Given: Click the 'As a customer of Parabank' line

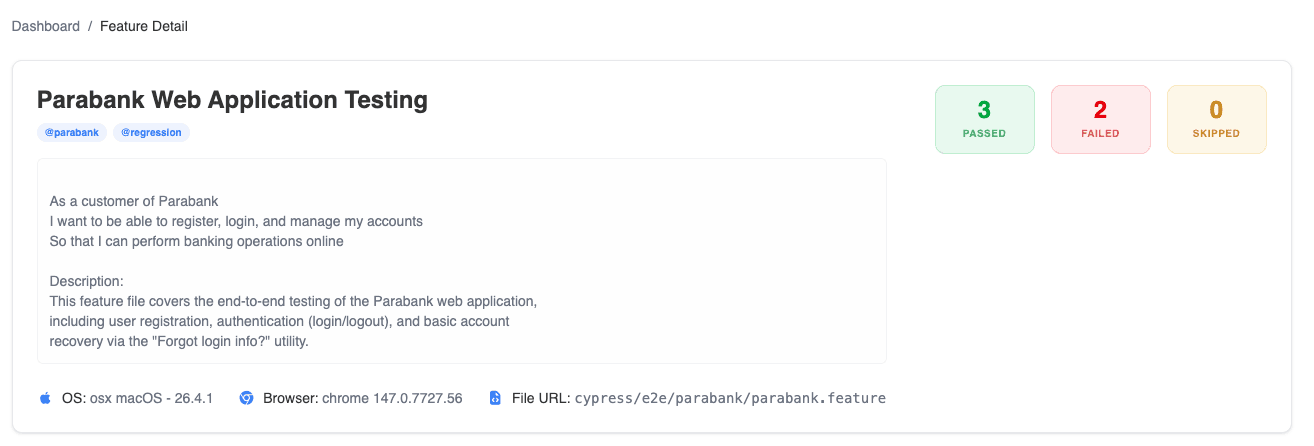Looking at the screenshot, I should pyautogui.click(x=134, y=201).
